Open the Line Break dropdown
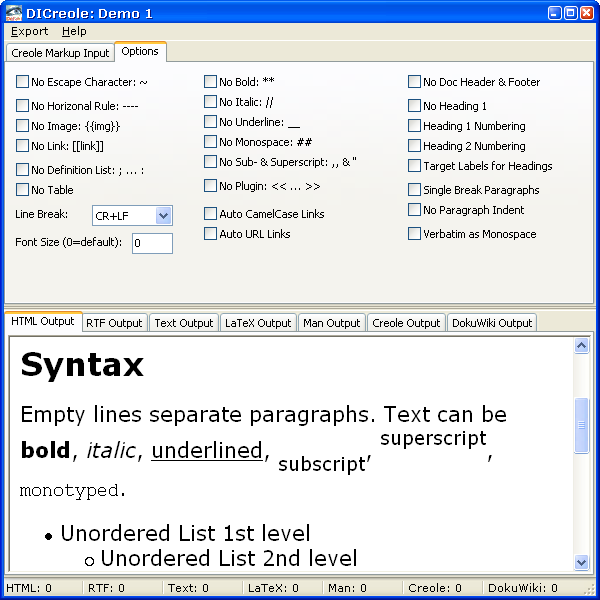Image resolution: width=600 pixels, height=600 pixels. point(164,216)
